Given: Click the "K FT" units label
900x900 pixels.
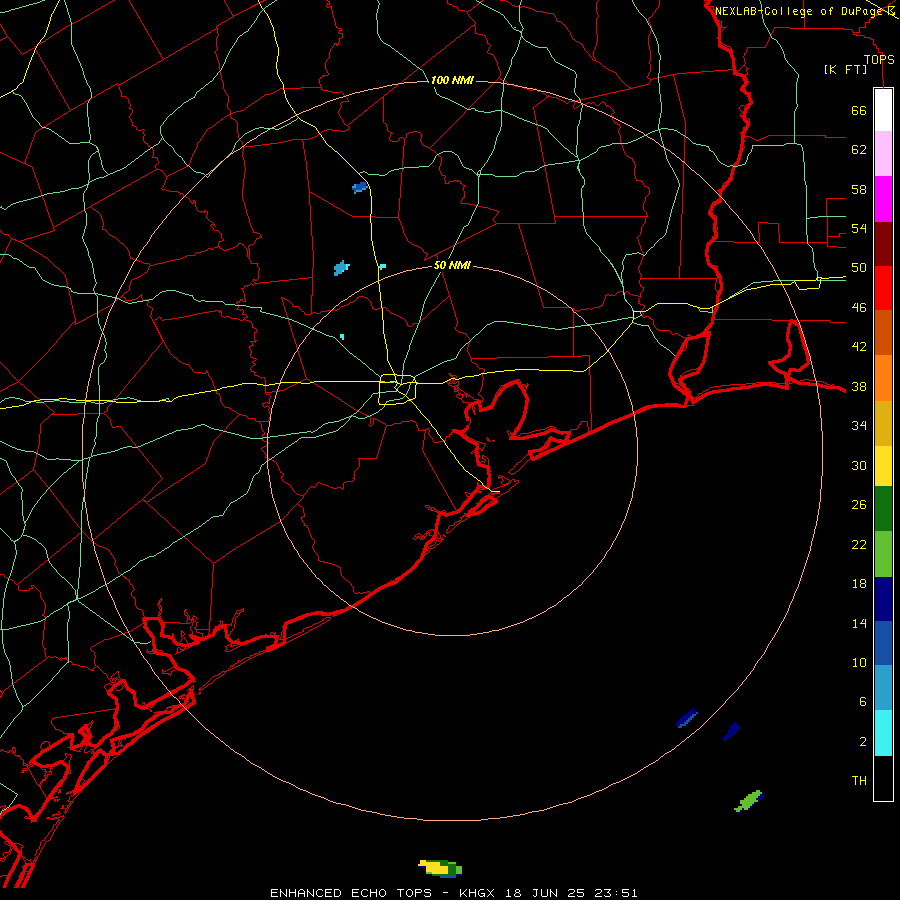Looking at the screenshot, I should pos(845,70).
